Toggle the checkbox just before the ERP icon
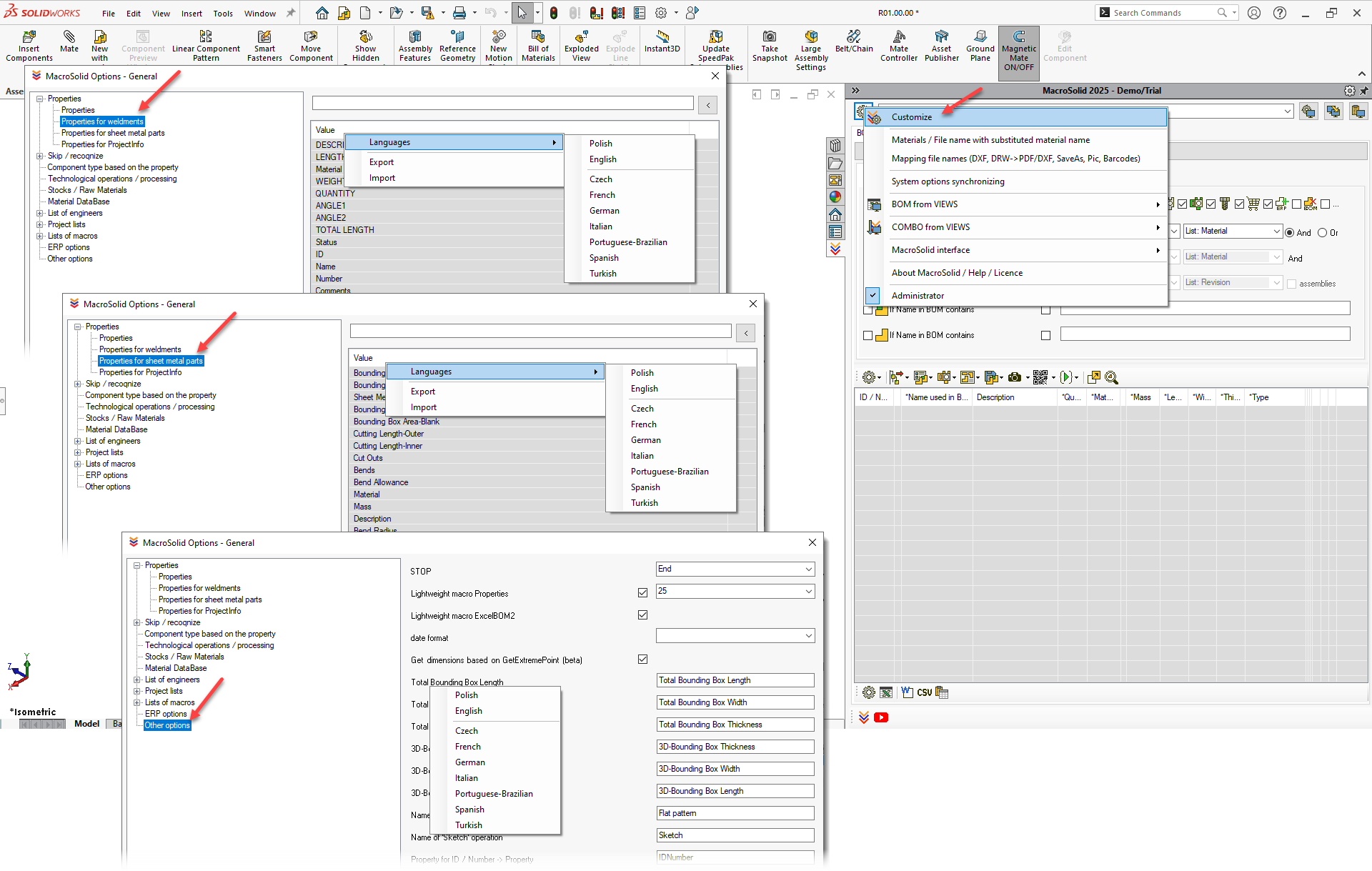 [1268, 204]
